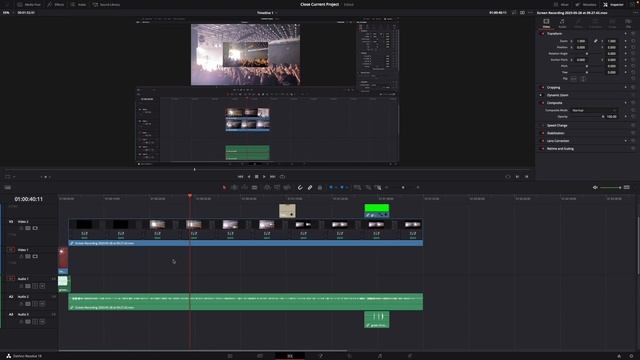
Task: Select the Trim Edit Mode tool
Action: coord(235,187)
